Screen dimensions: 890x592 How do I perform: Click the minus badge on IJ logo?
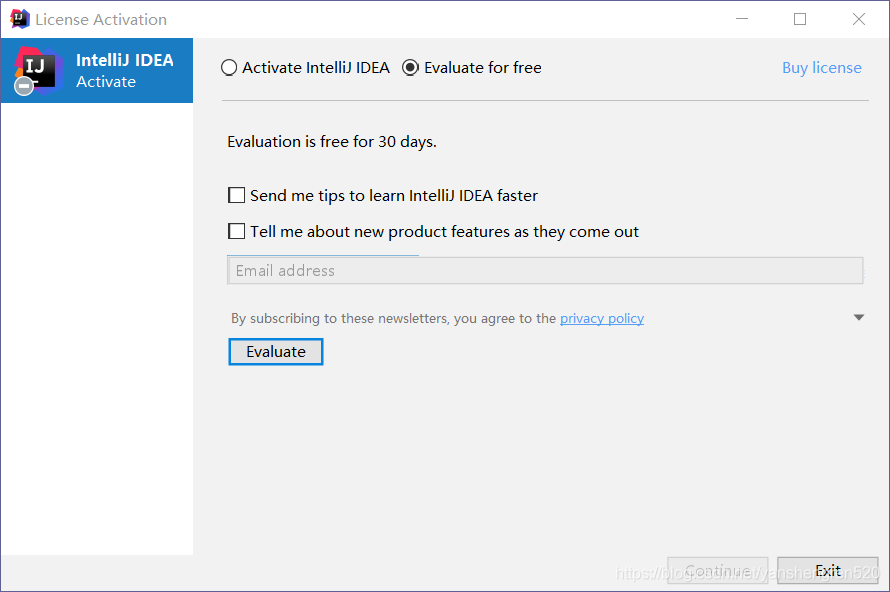24,87
